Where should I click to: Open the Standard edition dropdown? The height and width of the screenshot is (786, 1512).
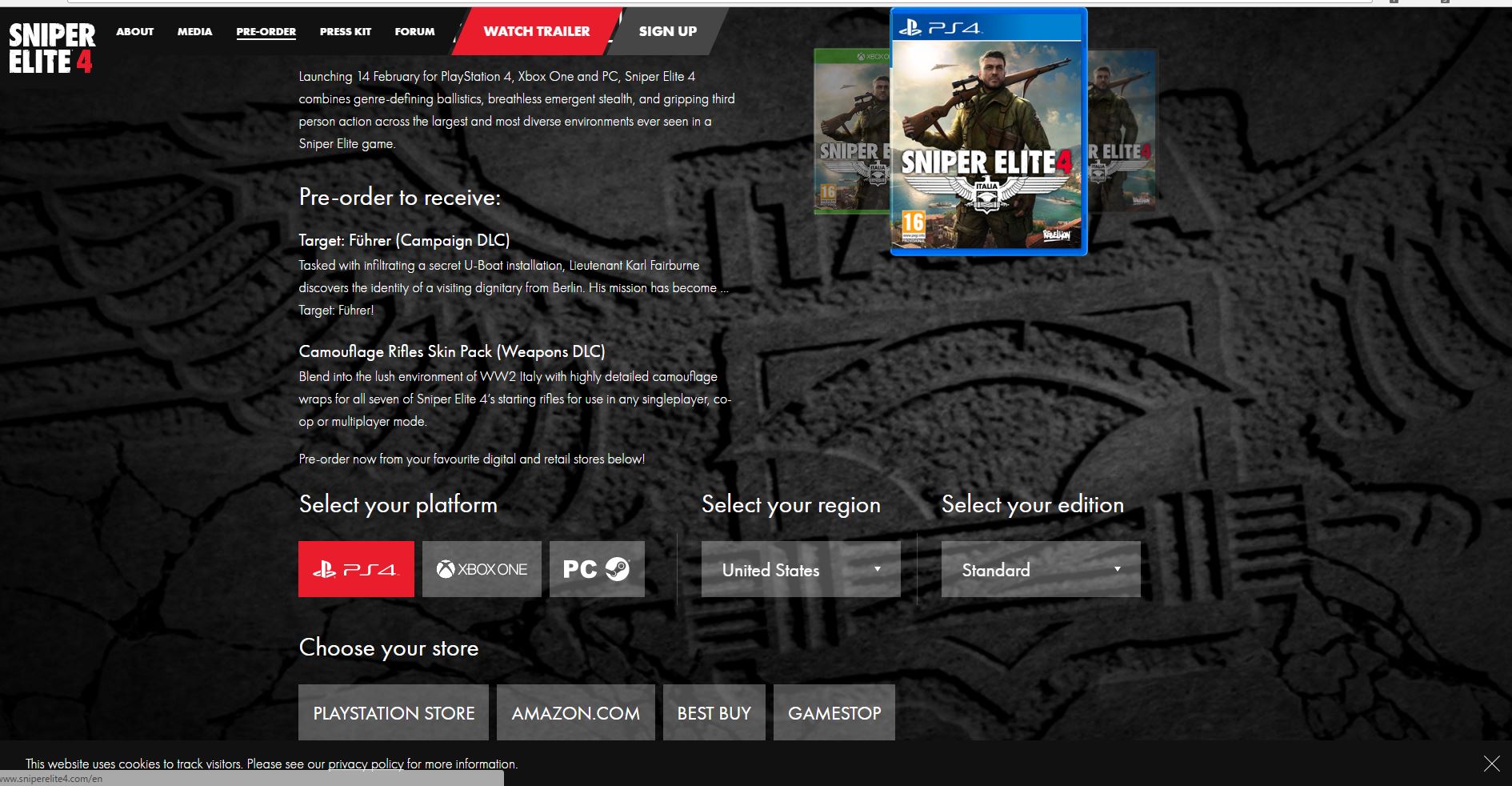click(x=1041, y=569)
